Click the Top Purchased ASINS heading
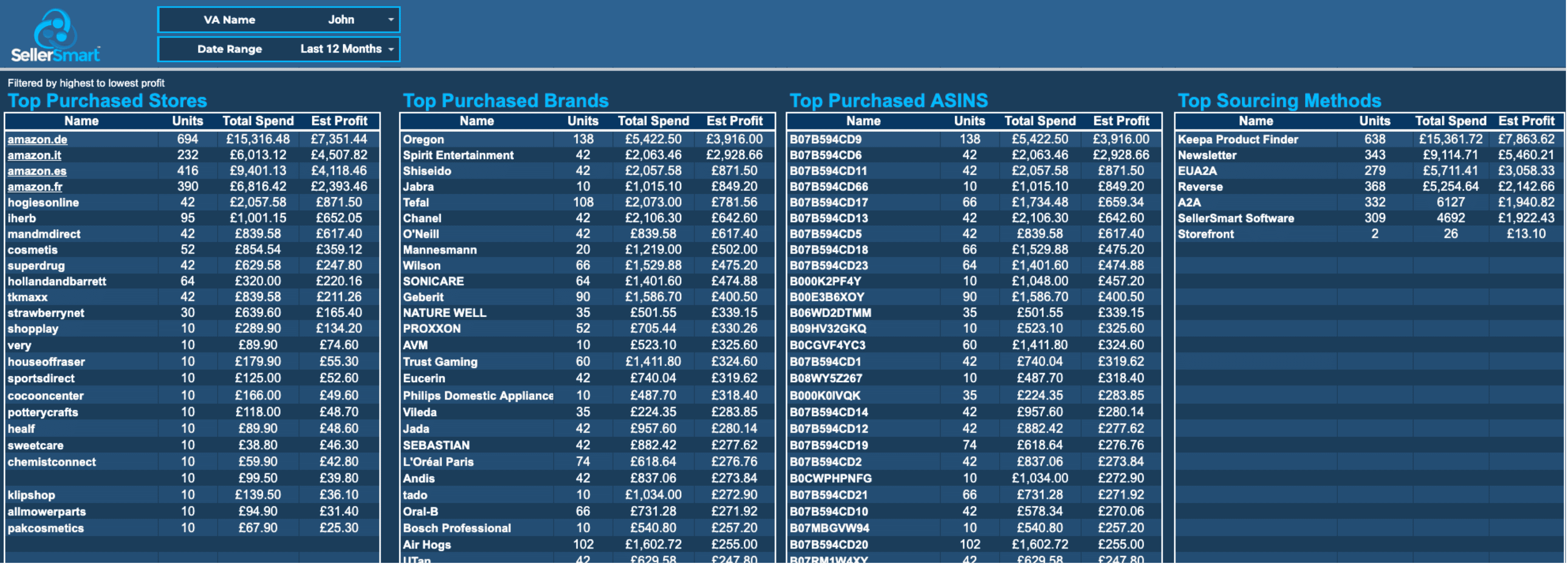Screen dimensions: 1568x565 pos(889,100)
